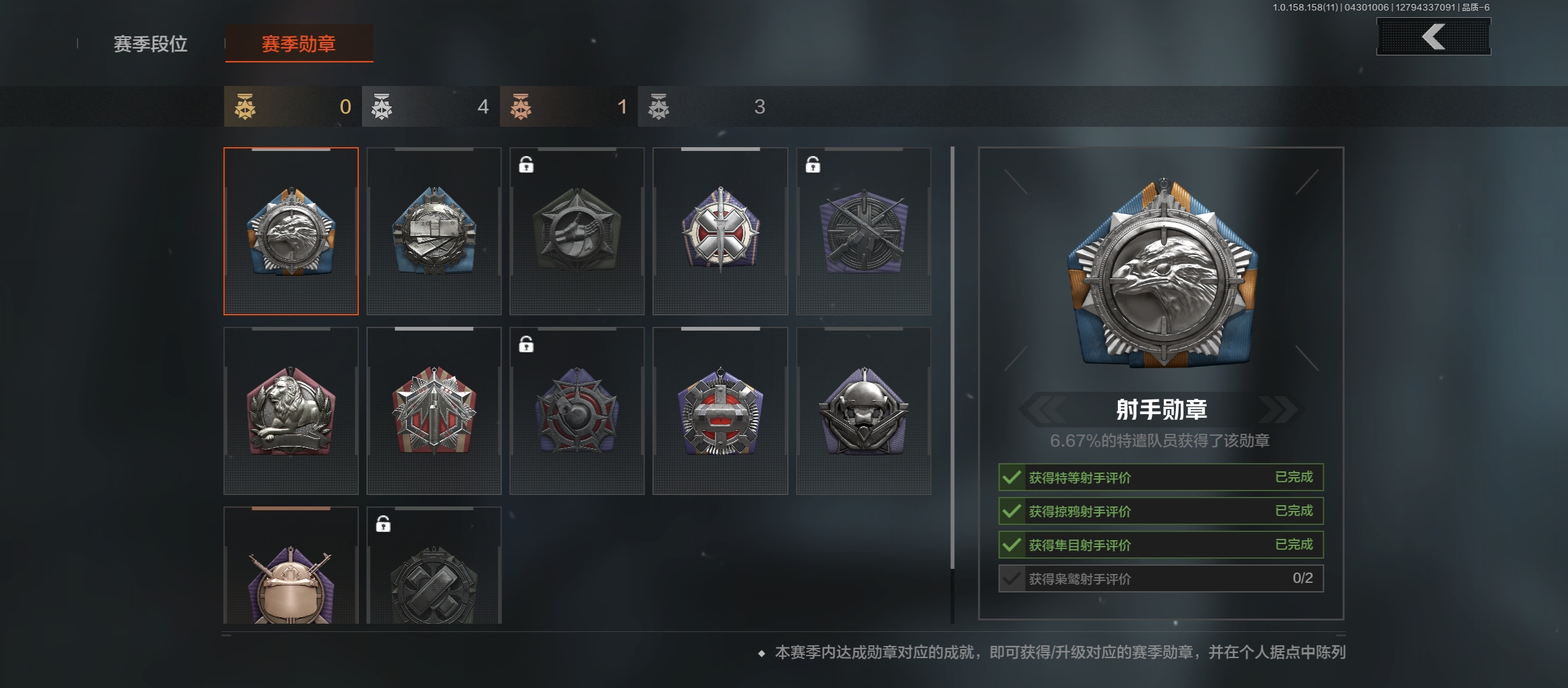This screenshot has height=688, width=1568.
Task: Select the red cross dagger medal
Action: point(720,231)
